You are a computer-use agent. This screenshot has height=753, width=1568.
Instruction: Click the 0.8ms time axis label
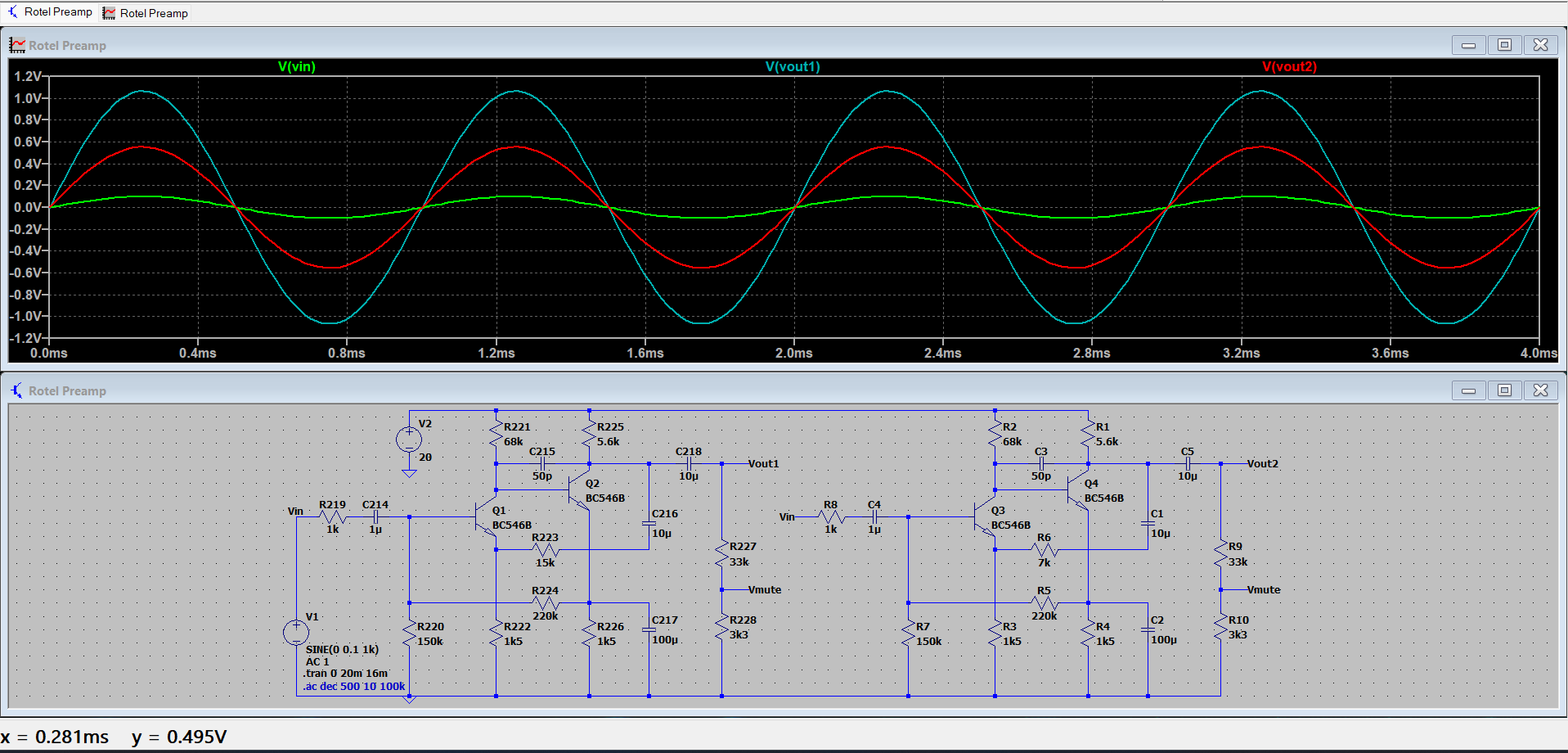point(347,353)
